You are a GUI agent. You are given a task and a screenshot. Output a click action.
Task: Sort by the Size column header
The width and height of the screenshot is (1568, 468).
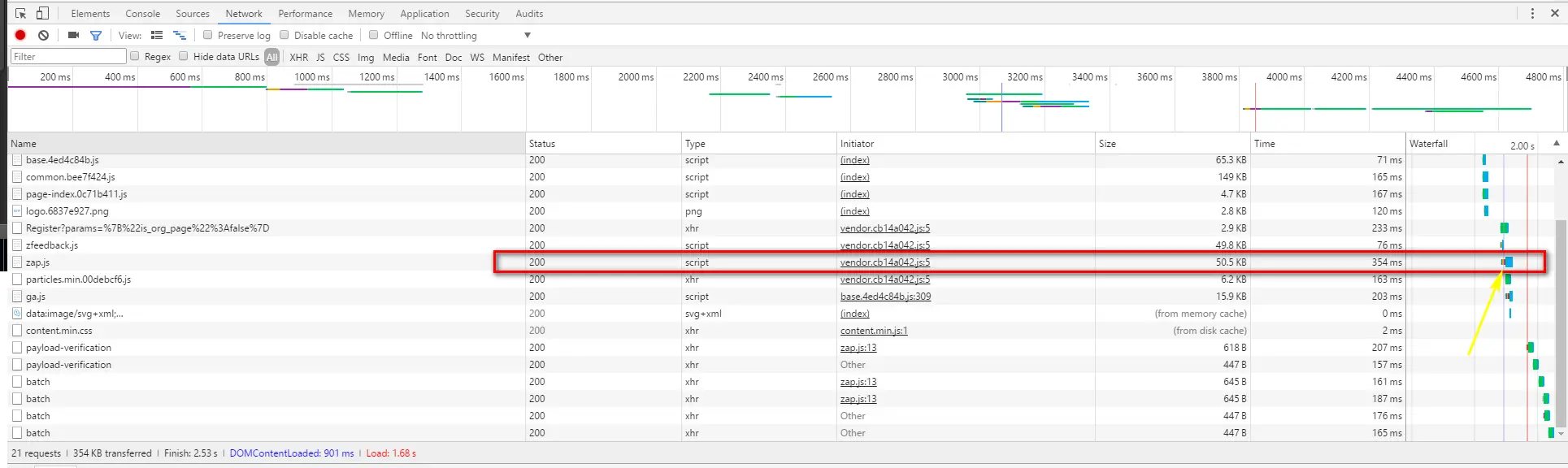coord(1173,144)
